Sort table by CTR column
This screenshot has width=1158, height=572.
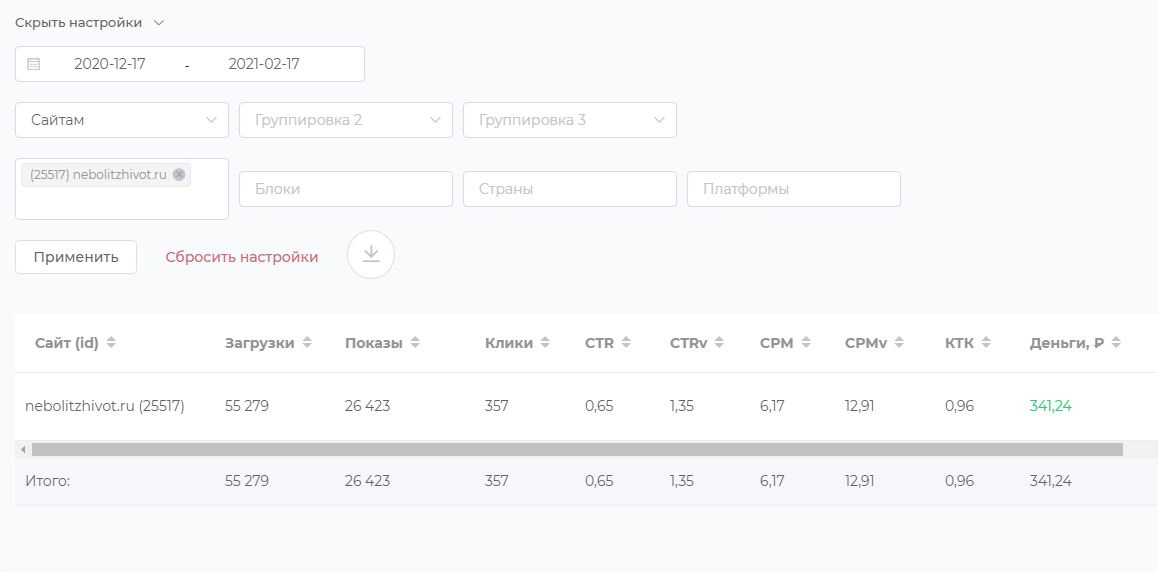(626, 343)
